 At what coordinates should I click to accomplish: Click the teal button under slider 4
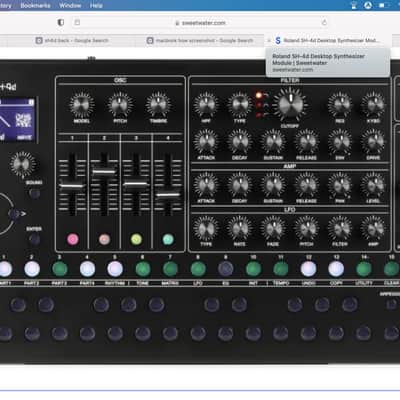pos(168,239)
